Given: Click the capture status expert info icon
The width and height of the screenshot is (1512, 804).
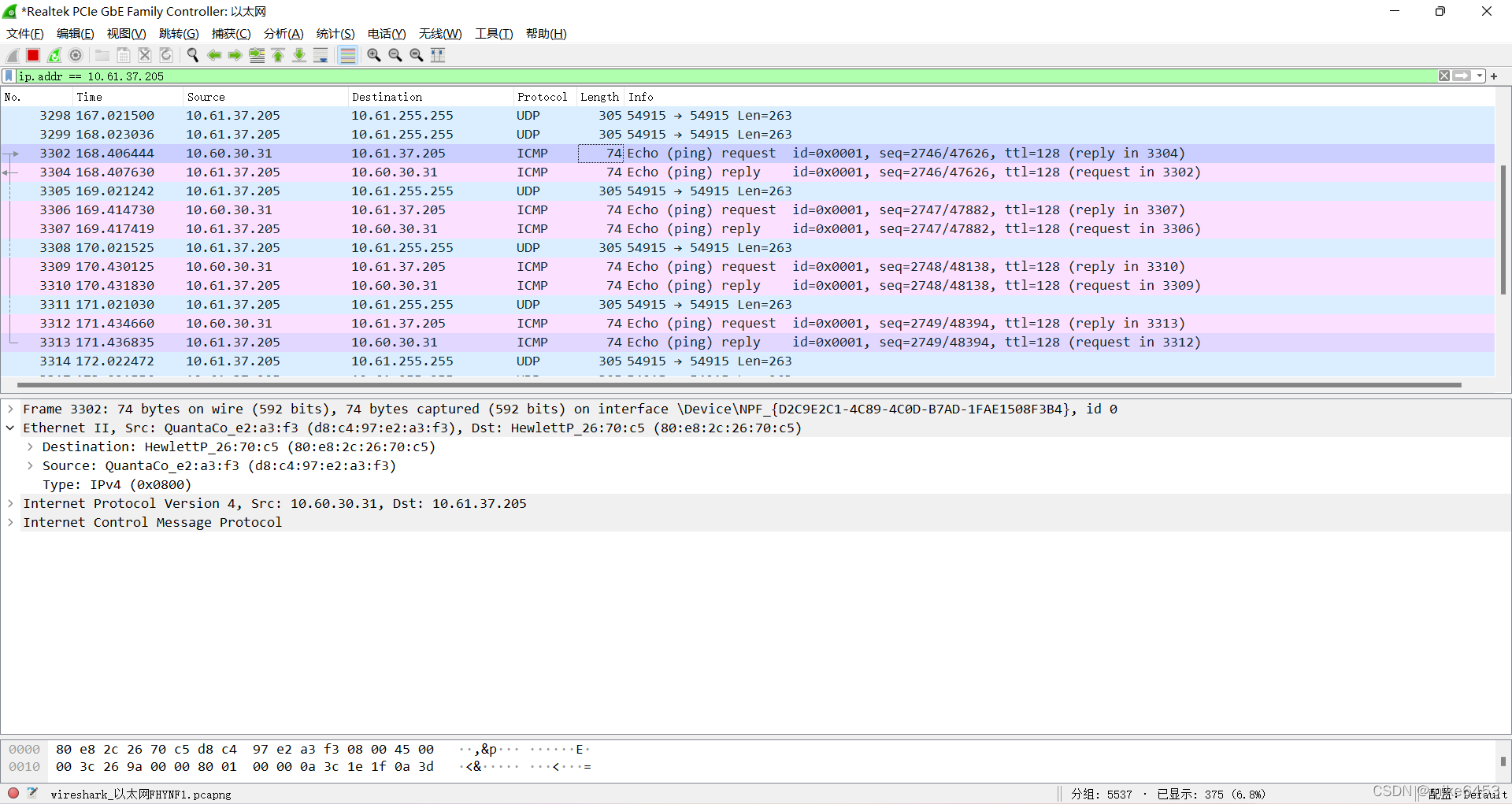Looking at the screenshot, I should [13, 793].
